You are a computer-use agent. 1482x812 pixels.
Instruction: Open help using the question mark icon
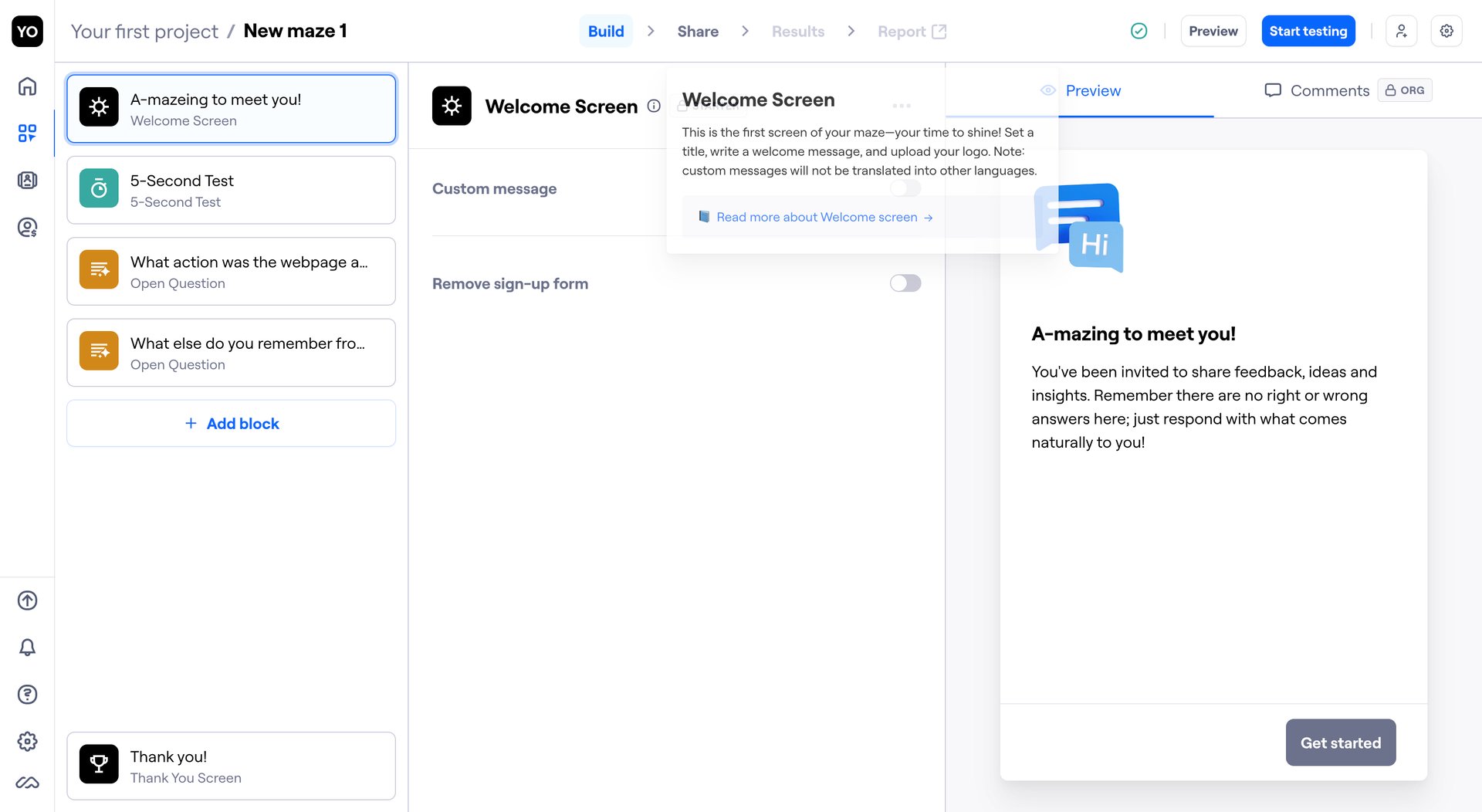27,694
